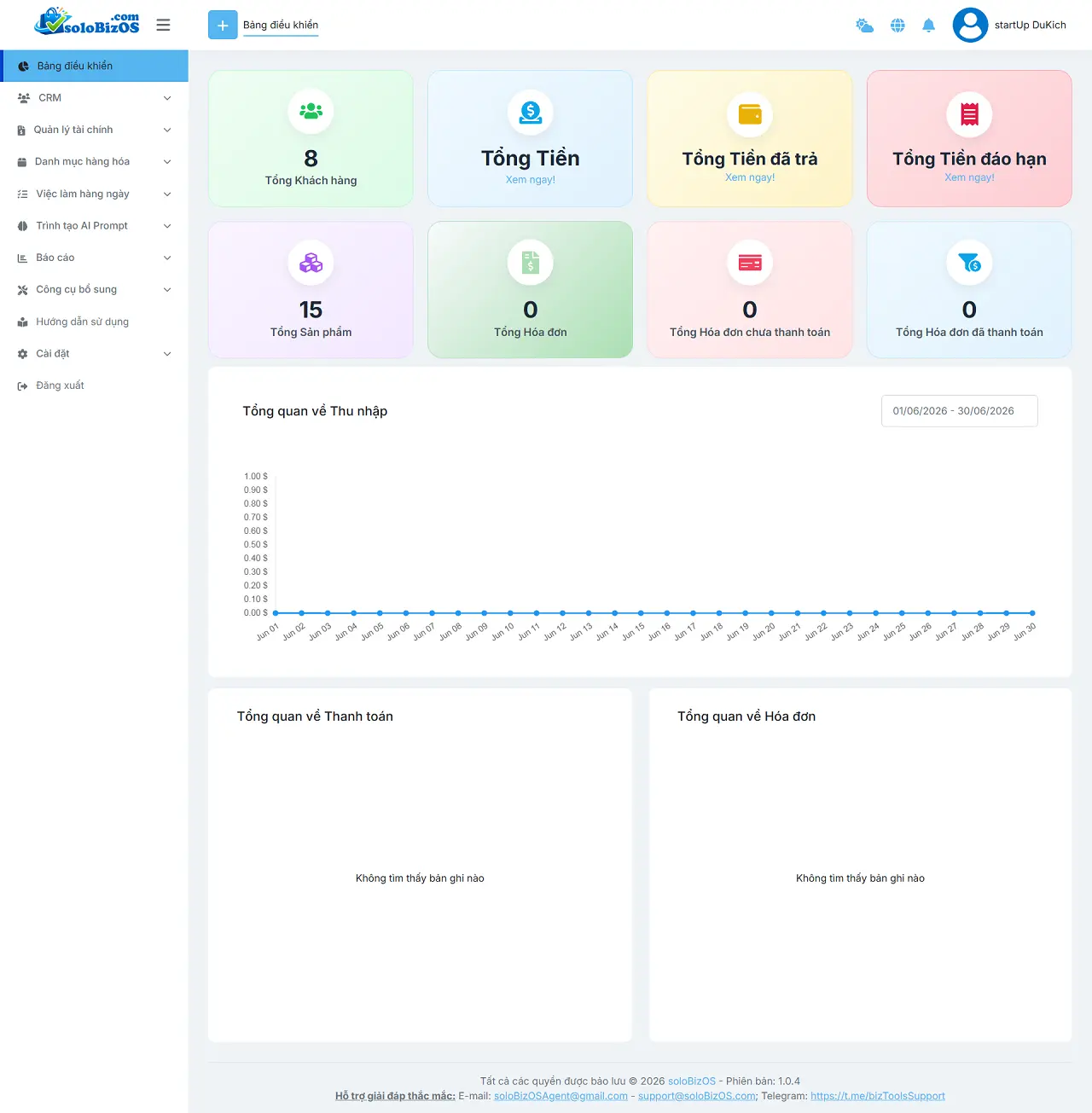Click the Tổng quan về Thanh toán heading
The image size is (1092, 1113).
tap(315, 716)
